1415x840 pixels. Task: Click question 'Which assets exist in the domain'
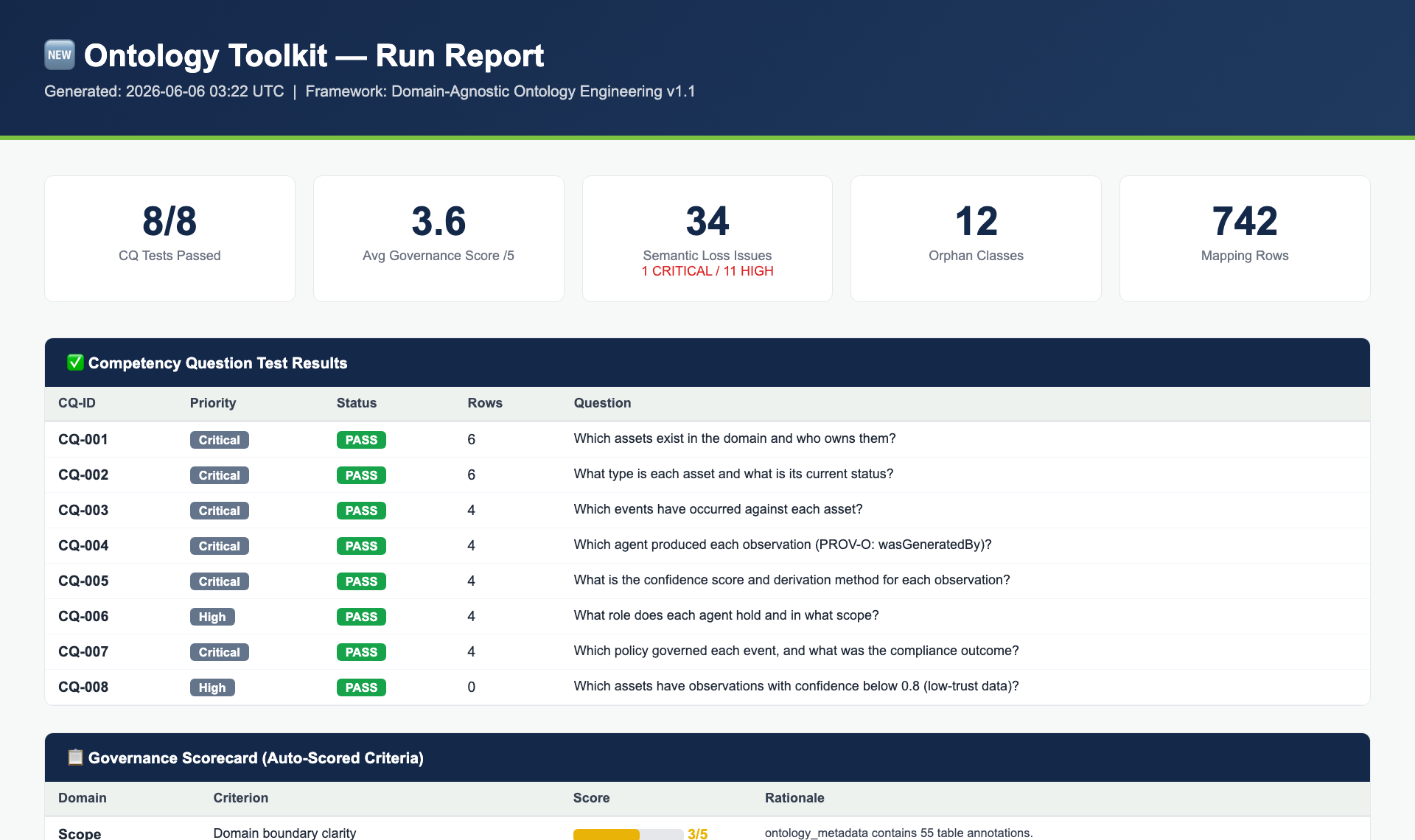click(x=735, y=438)
